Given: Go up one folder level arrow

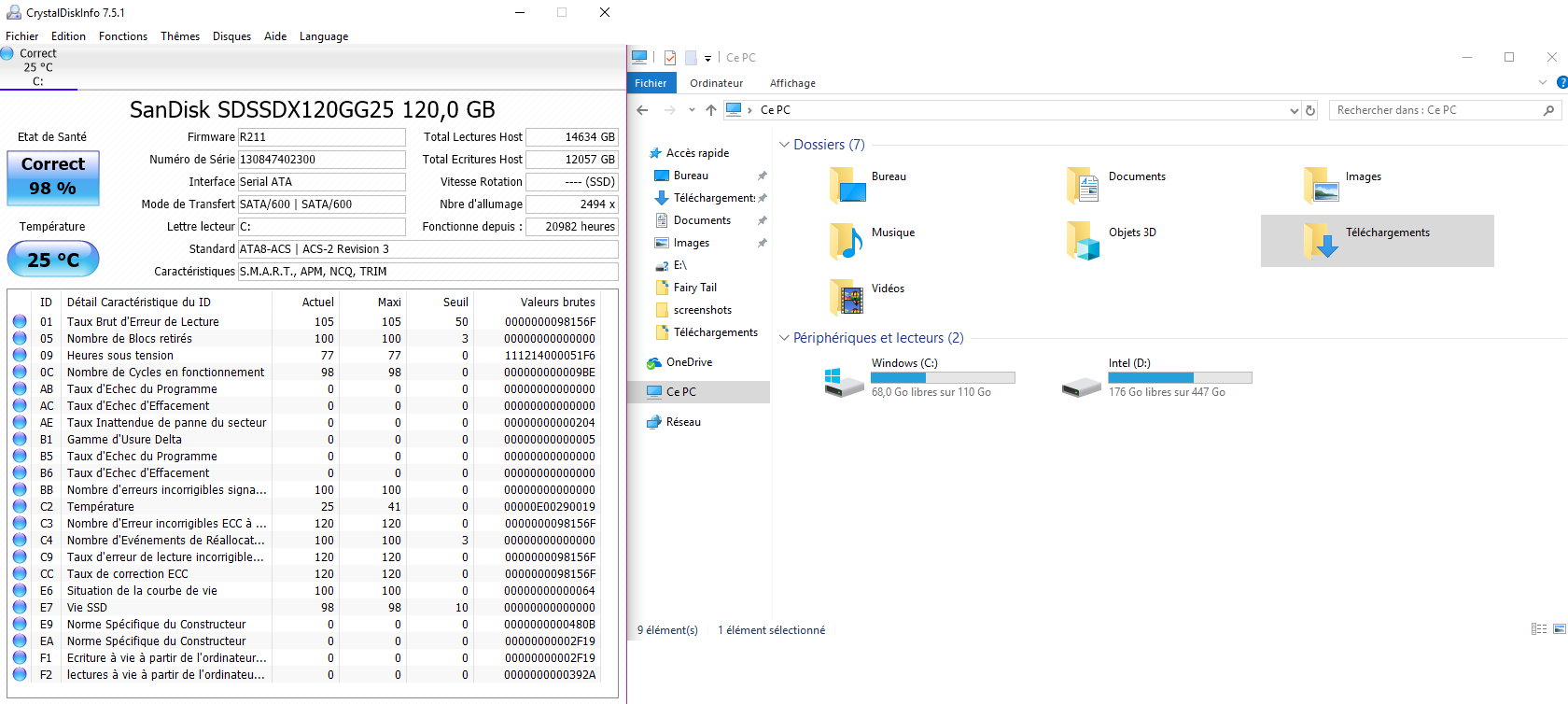Looking at the screenshot, I should 711,110.
